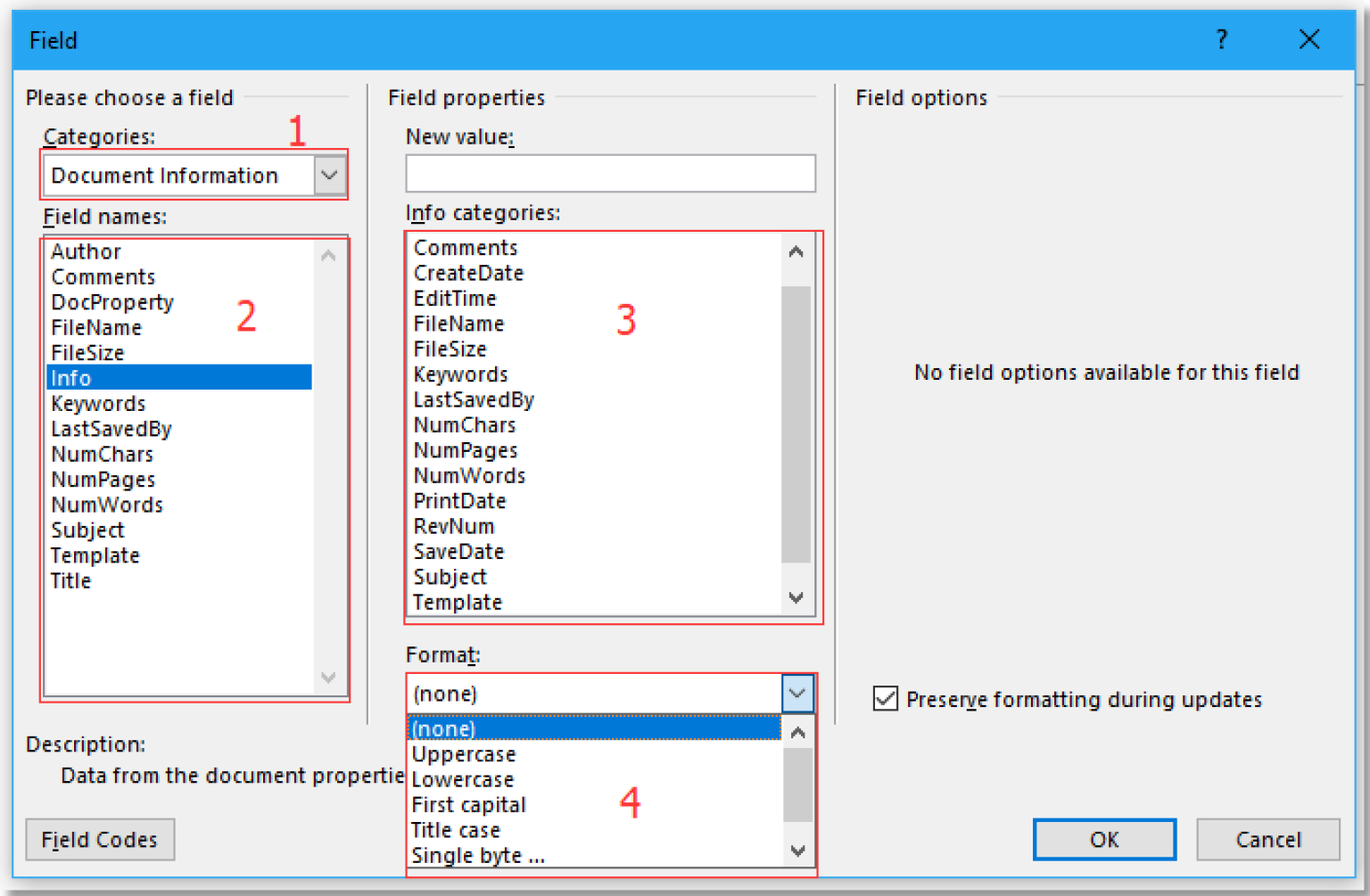Select Title case formatting
Image resolution: width=1370 pixels, height=896 pixels.
(455, 830)
